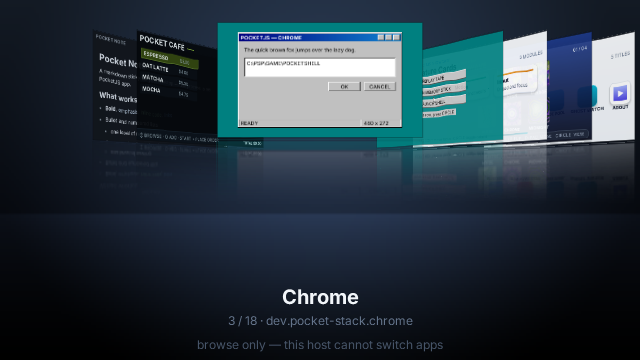Screen dimensions: 640x360
Task: Click 'dev.pocket-stack.chrome' identifier text
Action: [339, 321]
